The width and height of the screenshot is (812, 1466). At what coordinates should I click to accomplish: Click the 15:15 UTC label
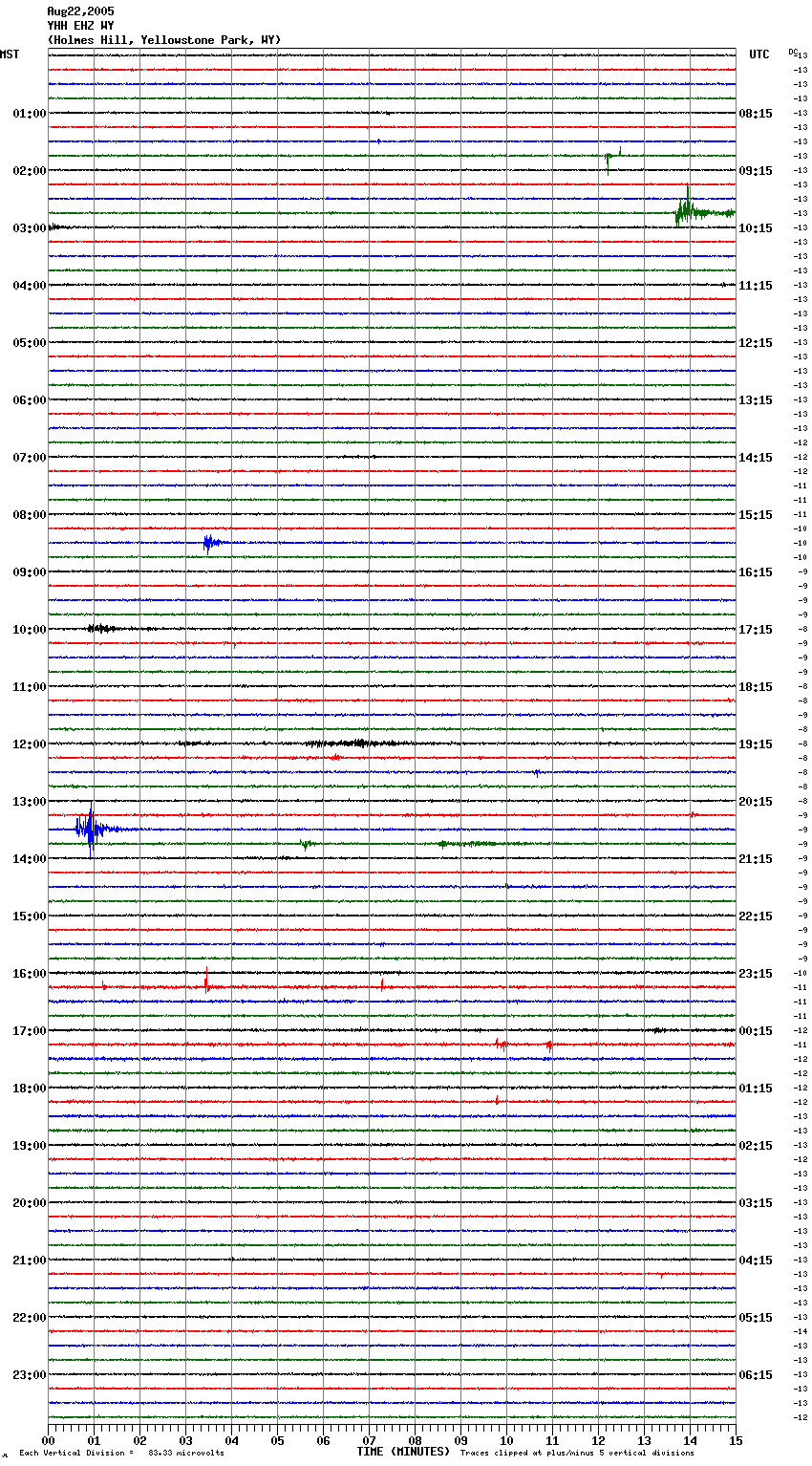point(756,515)
